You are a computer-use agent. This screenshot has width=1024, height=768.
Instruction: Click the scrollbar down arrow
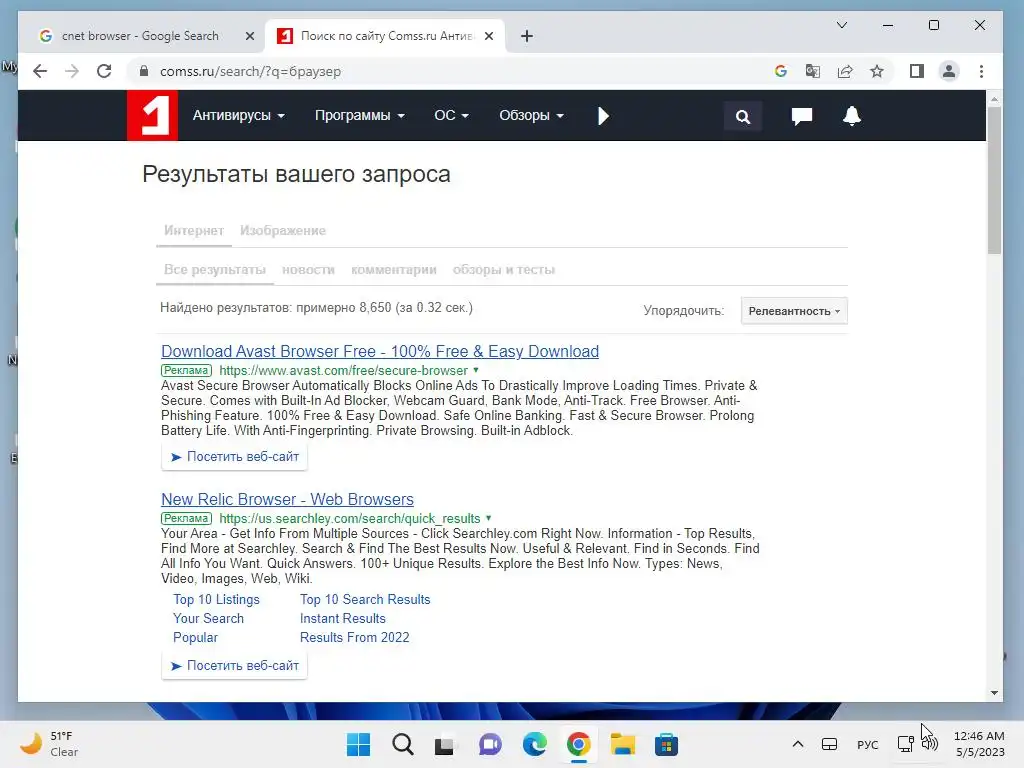pos(994,693)
